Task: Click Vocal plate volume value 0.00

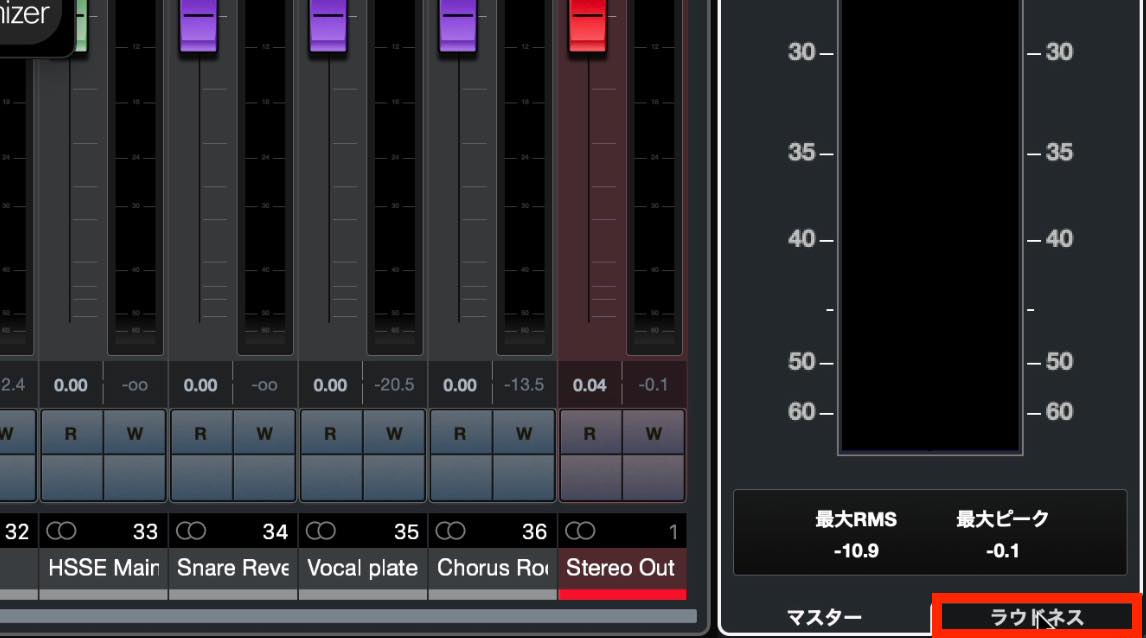Action: pyautogui.click(x=330, y=385)
